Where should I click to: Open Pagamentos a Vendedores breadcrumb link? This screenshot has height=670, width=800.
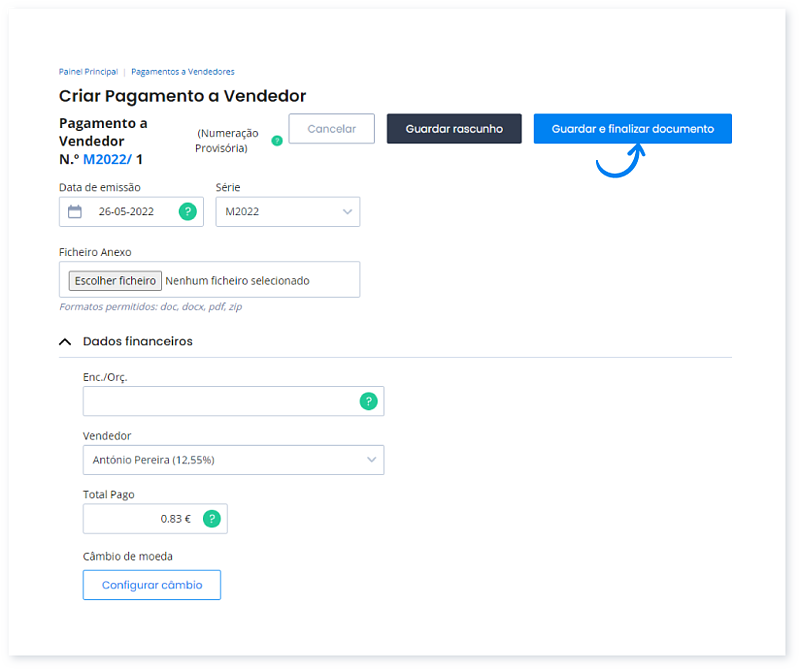pos(183,72)
